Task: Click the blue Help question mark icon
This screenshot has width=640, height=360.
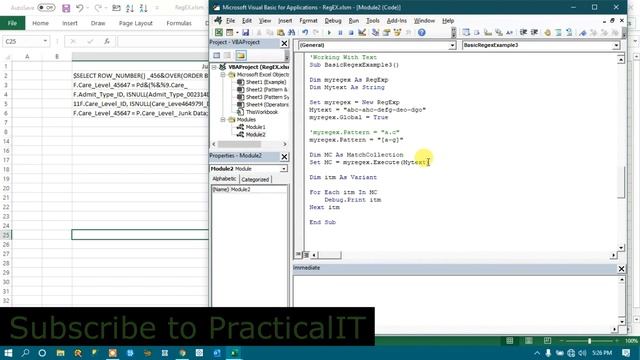Action: coord(422,32)
